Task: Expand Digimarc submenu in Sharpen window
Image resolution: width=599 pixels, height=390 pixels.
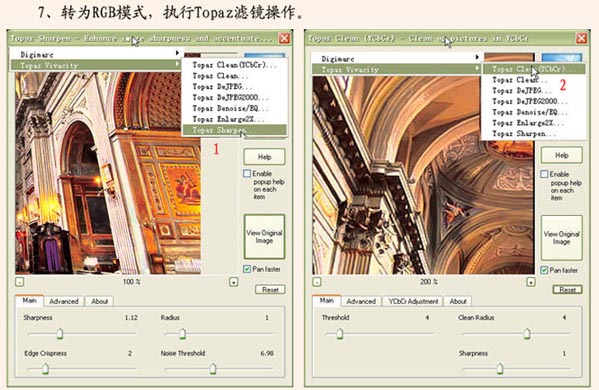Action: click(x=95, y=54)
